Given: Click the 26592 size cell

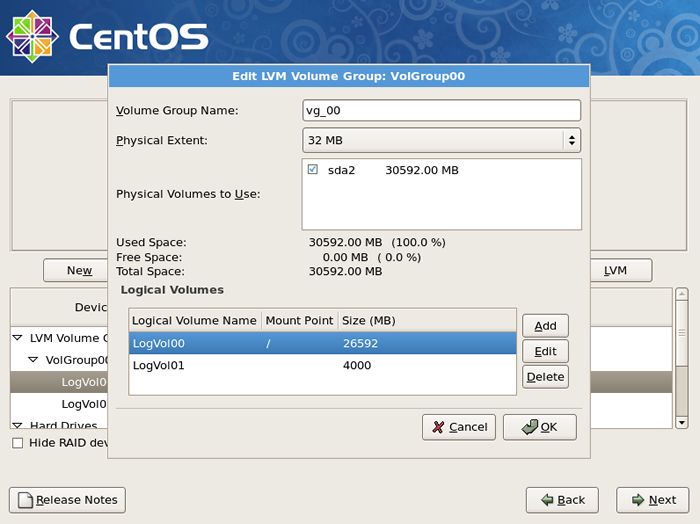Looking at the screenshot, I should 360,343.
